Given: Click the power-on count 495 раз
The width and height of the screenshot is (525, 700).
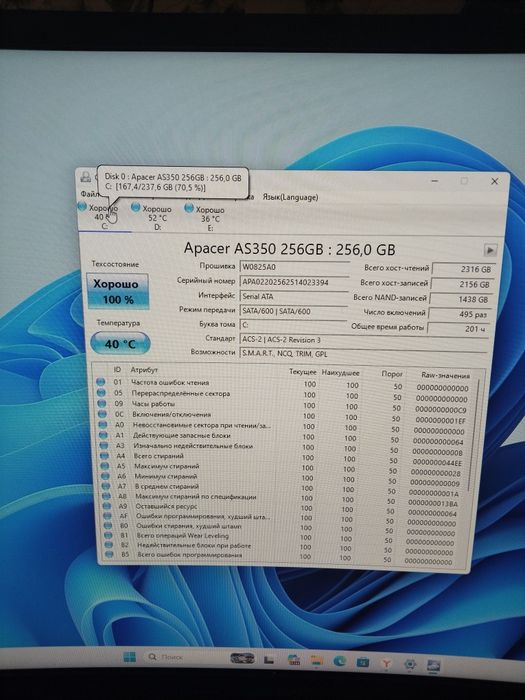Looking at the screenshot, I should 459,314.
